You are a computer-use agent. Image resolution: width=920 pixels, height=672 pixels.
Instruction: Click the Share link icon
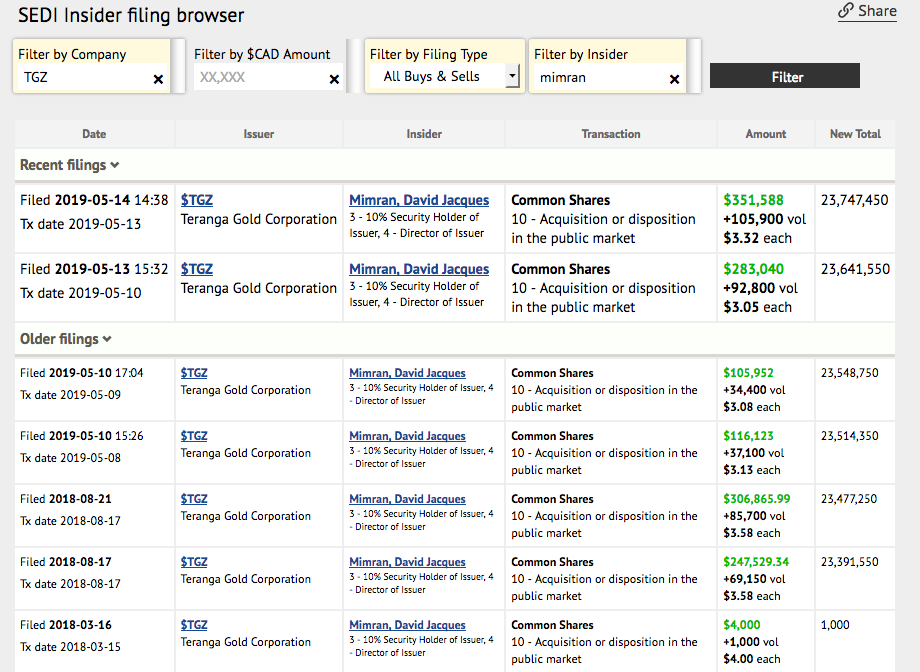(846, 11)
